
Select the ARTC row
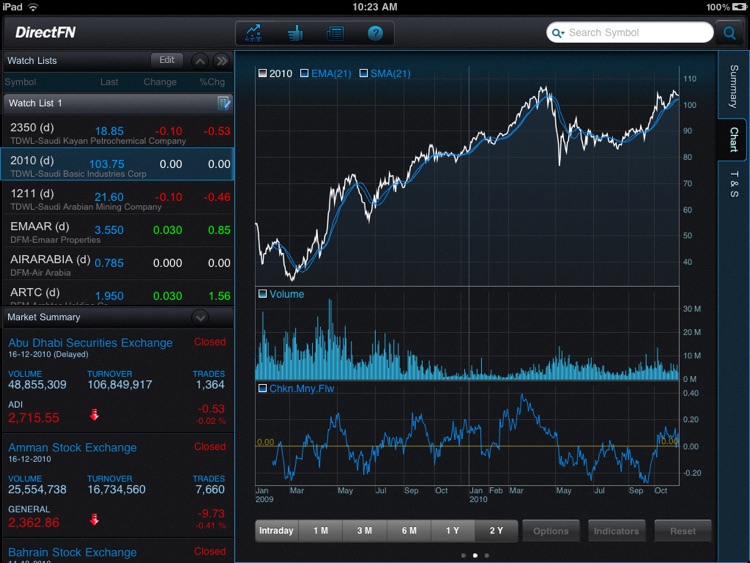tap(118, 293)
